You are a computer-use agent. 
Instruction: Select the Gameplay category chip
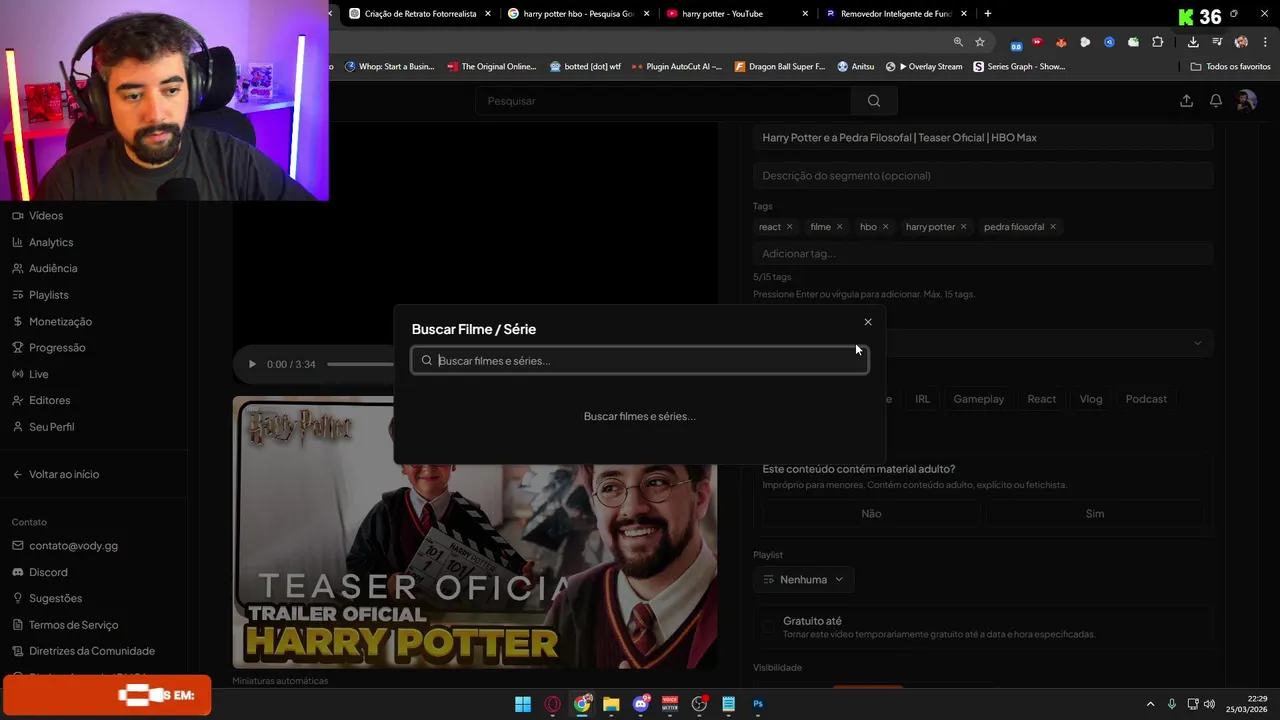pos(978,399)
